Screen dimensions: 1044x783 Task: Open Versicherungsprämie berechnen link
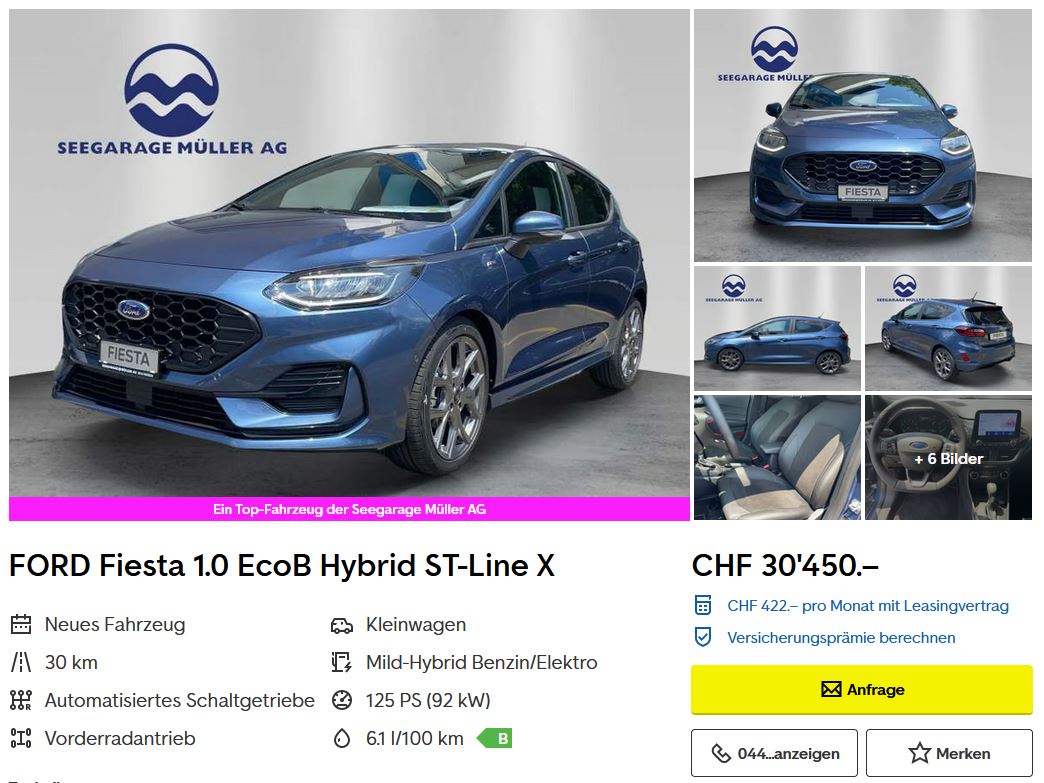(841, 638)
